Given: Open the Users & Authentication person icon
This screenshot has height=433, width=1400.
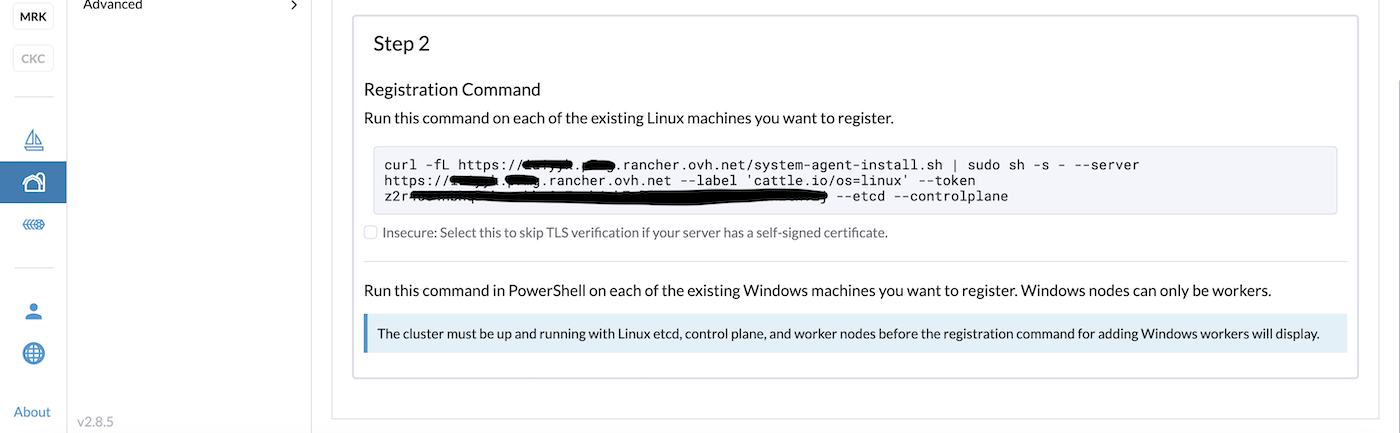Looking at the screenshot, I should click(x=33, y=311).
